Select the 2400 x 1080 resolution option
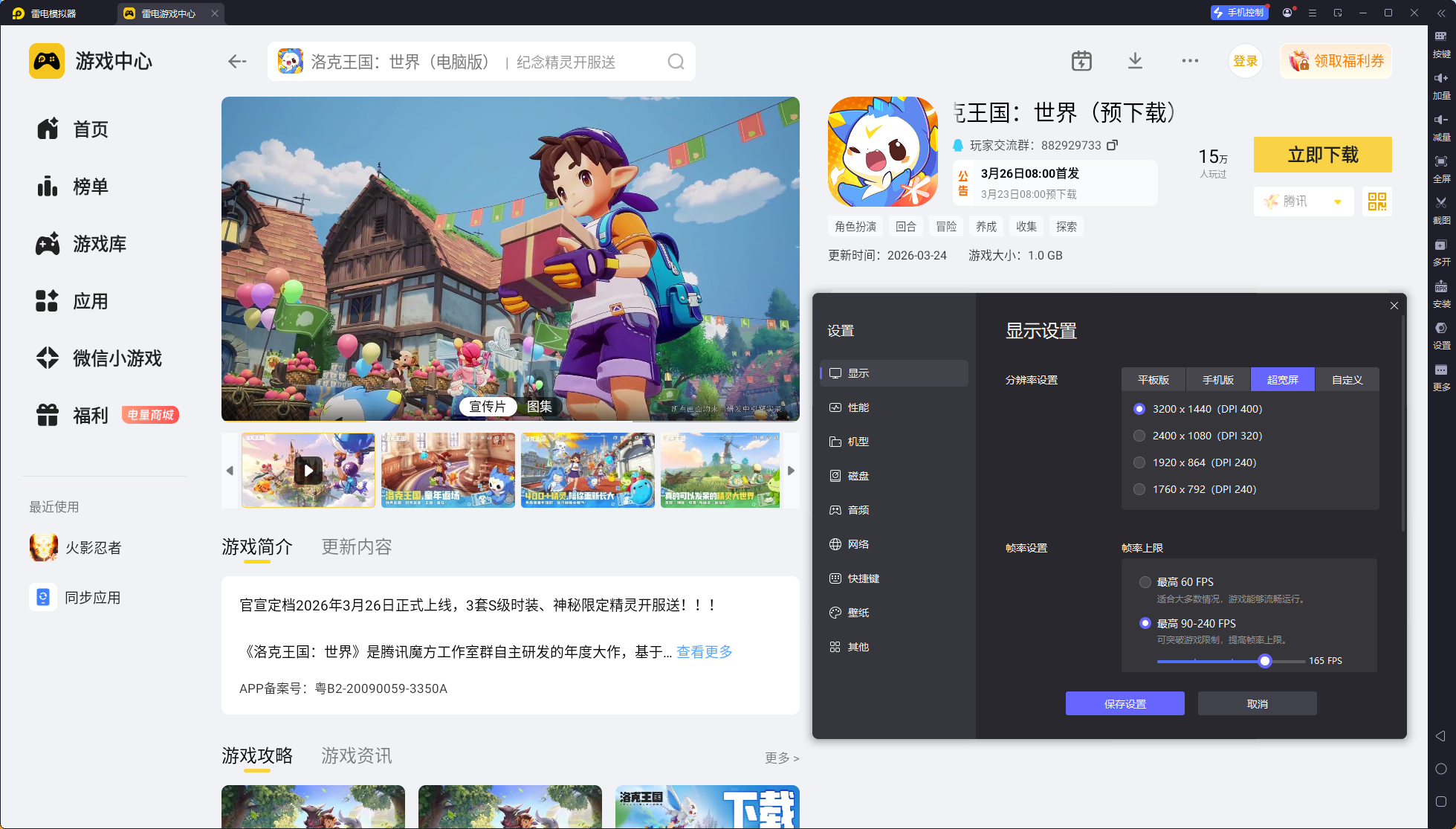The width and height of the screenshot is (1456, 829). point(1139,436)
